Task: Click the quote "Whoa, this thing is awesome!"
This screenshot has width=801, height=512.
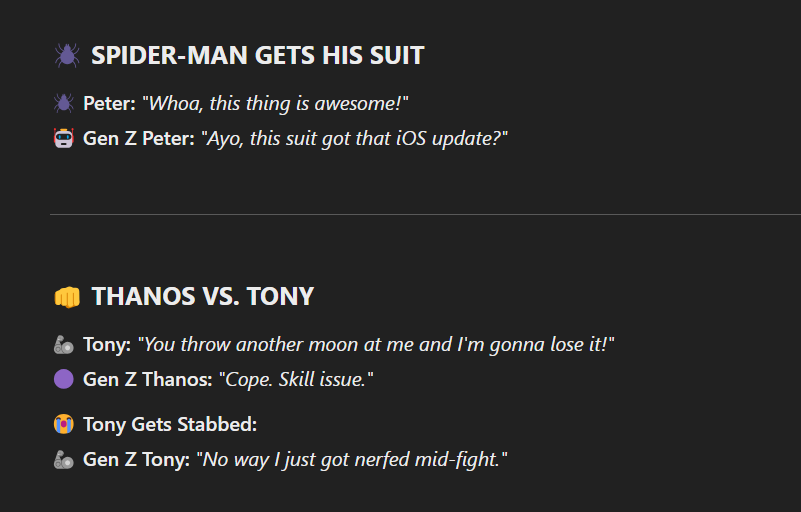Action: click(x=276, y=103)
